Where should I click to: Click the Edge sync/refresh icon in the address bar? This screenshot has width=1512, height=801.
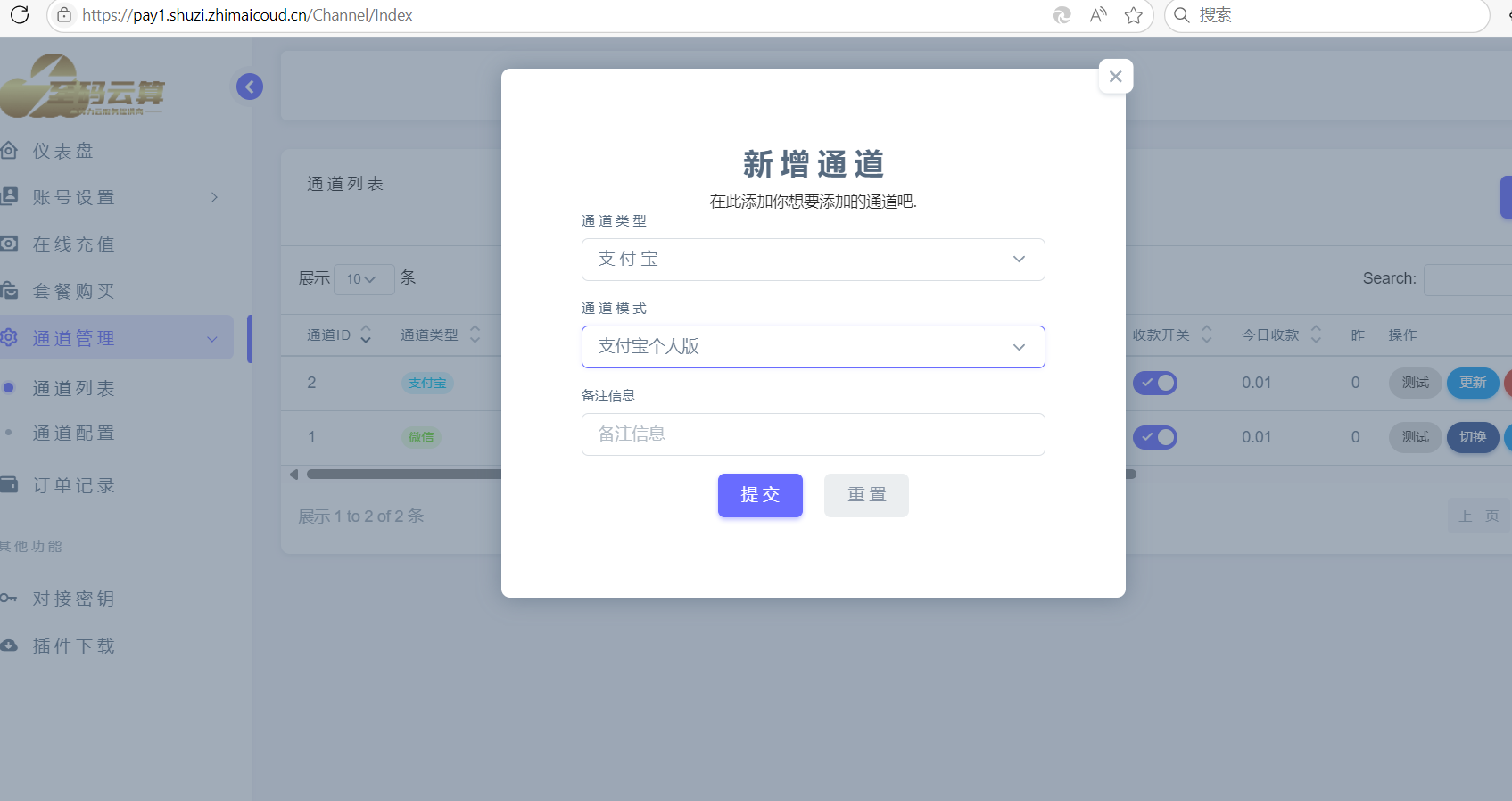[x=1062, y=15]
